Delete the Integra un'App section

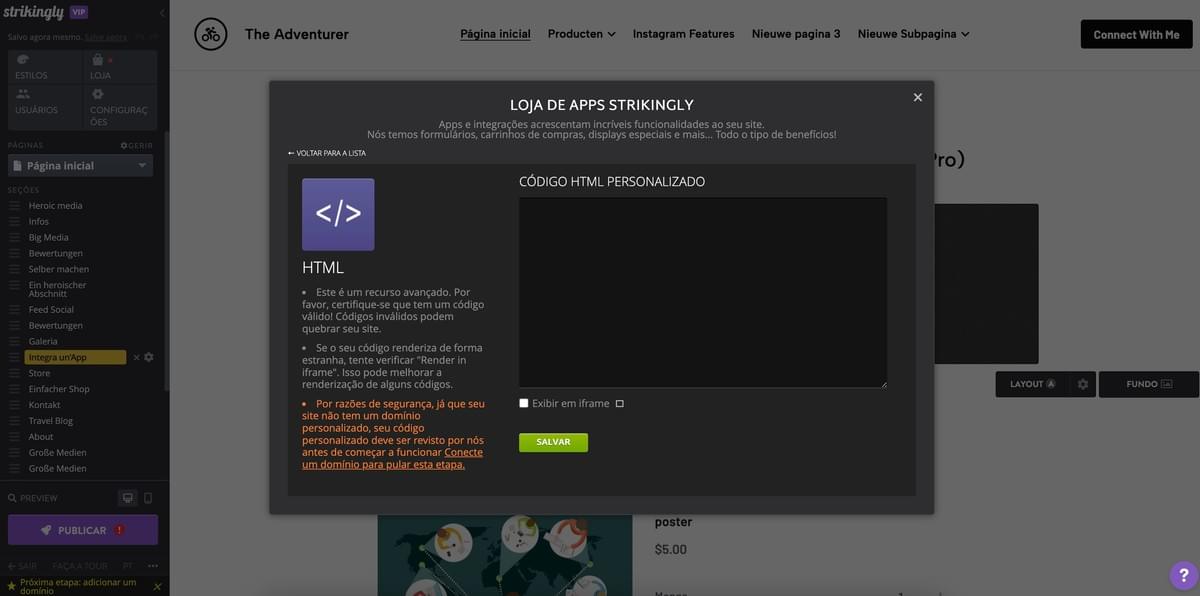136,357
